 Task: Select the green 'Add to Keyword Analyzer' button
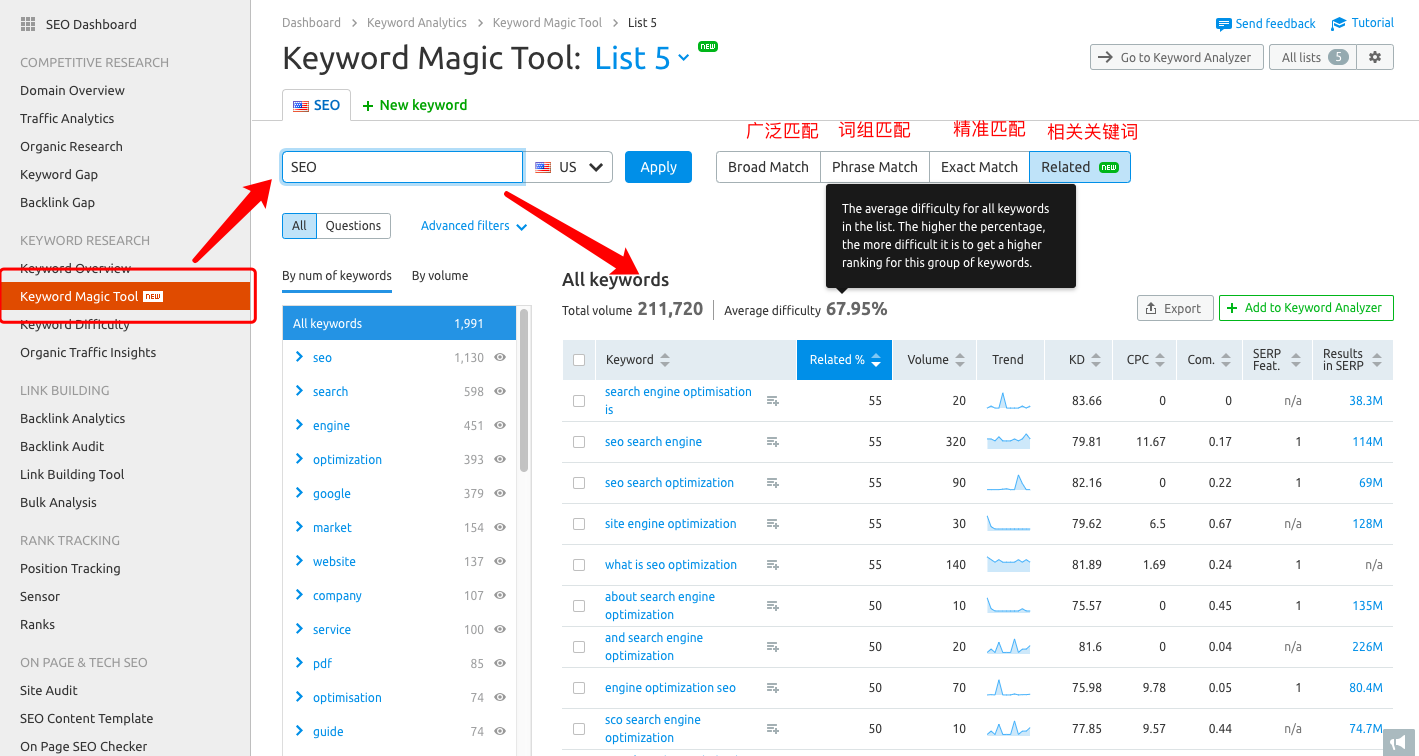[1305, 308]
